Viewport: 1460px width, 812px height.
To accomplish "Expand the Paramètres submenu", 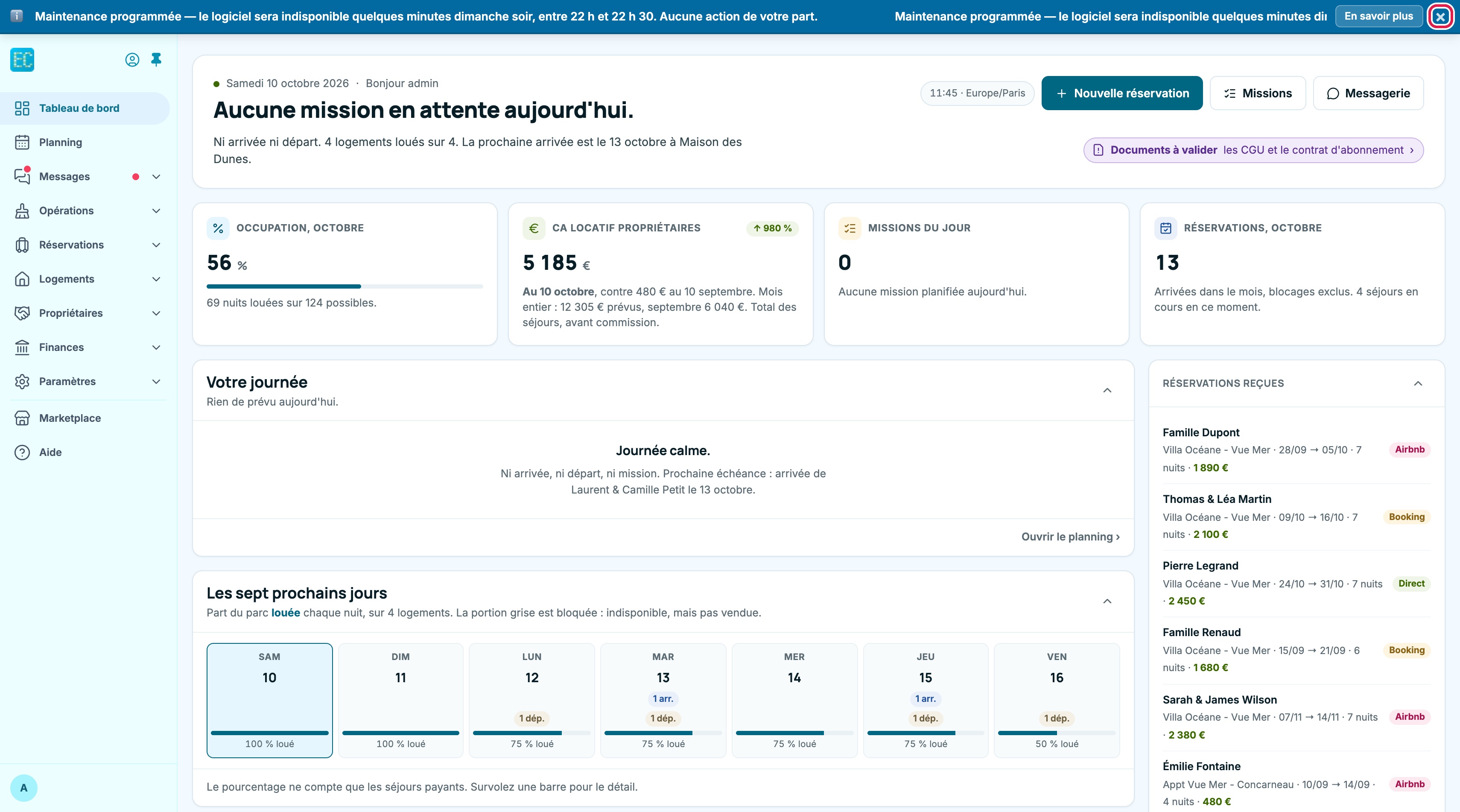I will tap(156, 381).
